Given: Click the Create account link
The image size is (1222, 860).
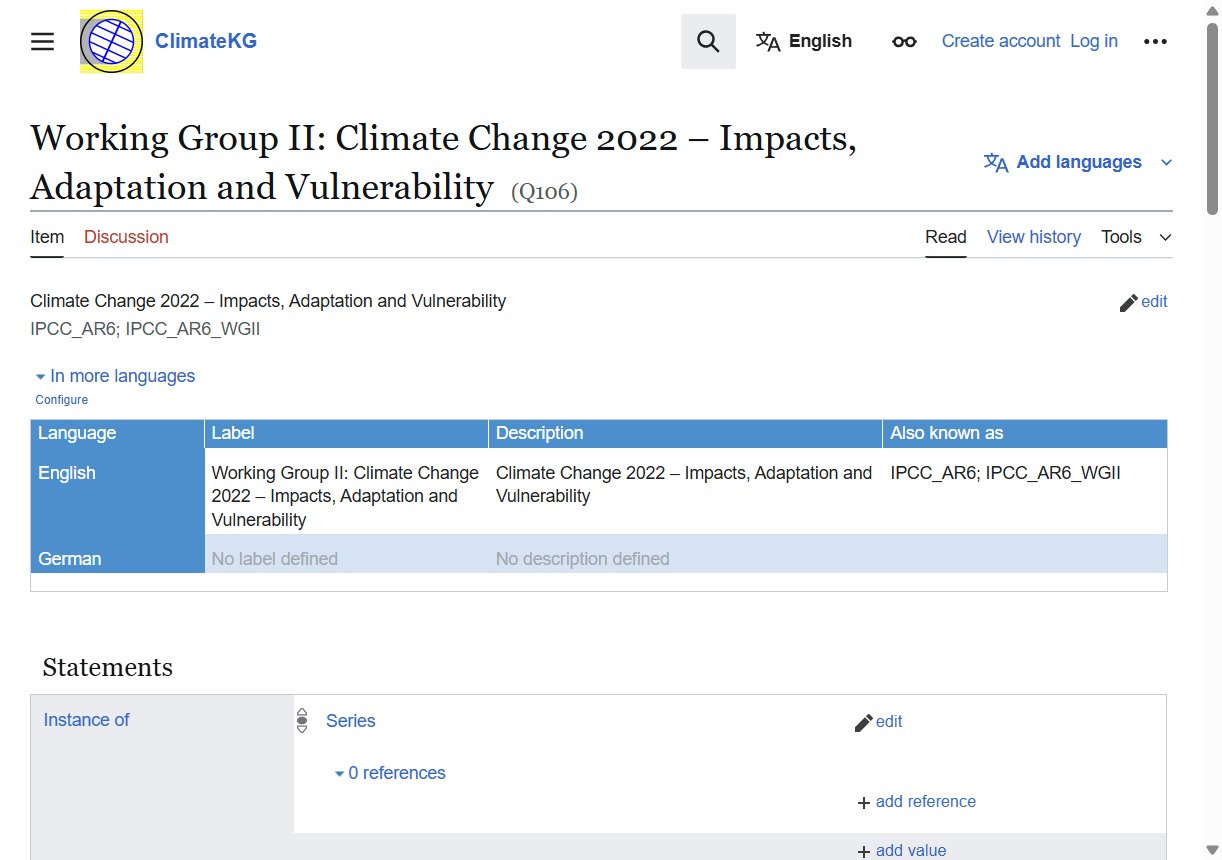Looking at the screenshot, I should point(1001,41).
